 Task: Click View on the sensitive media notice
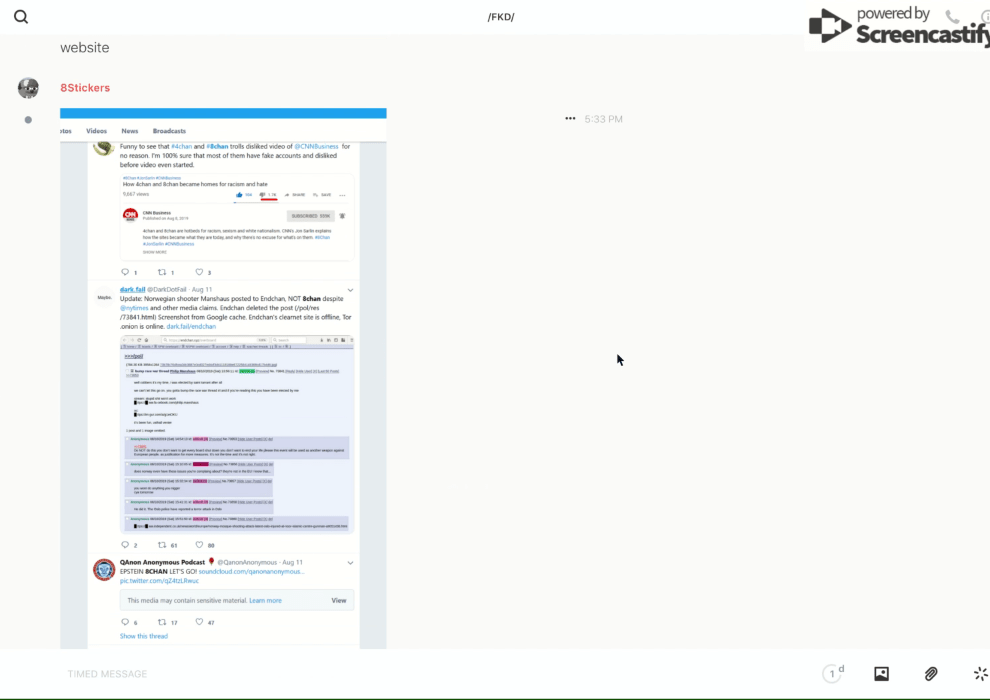(x=338, y=600)
